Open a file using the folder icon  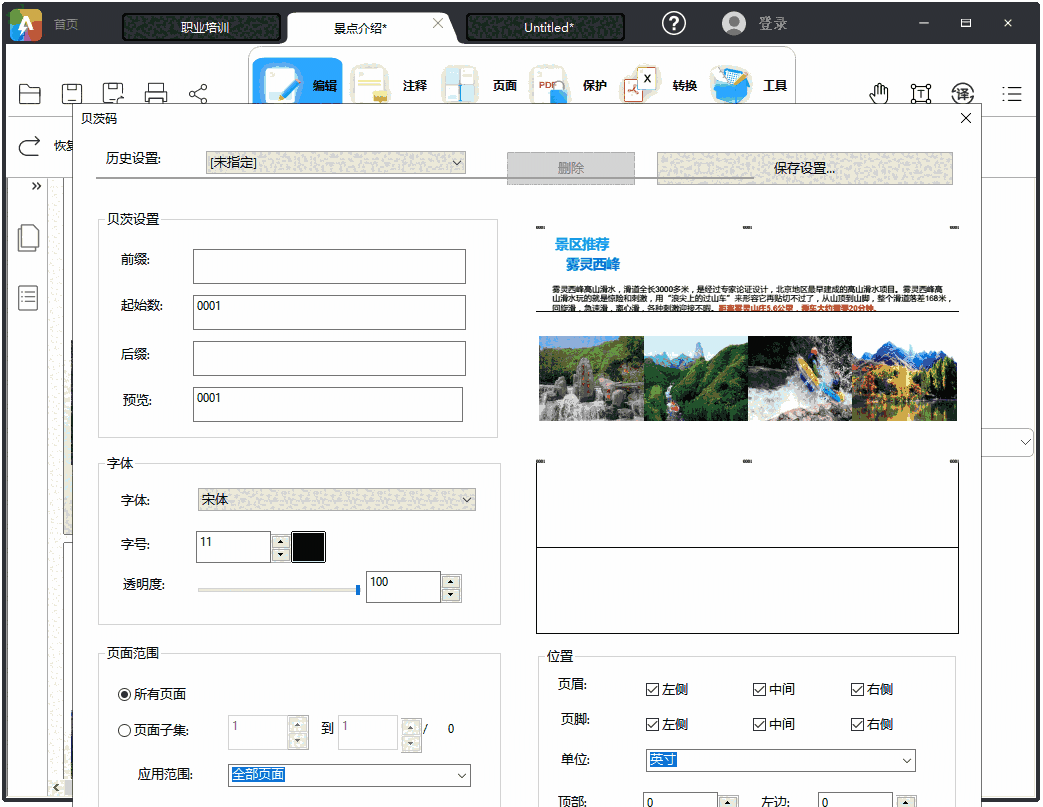pyautogui.click(x=29, y=93)
